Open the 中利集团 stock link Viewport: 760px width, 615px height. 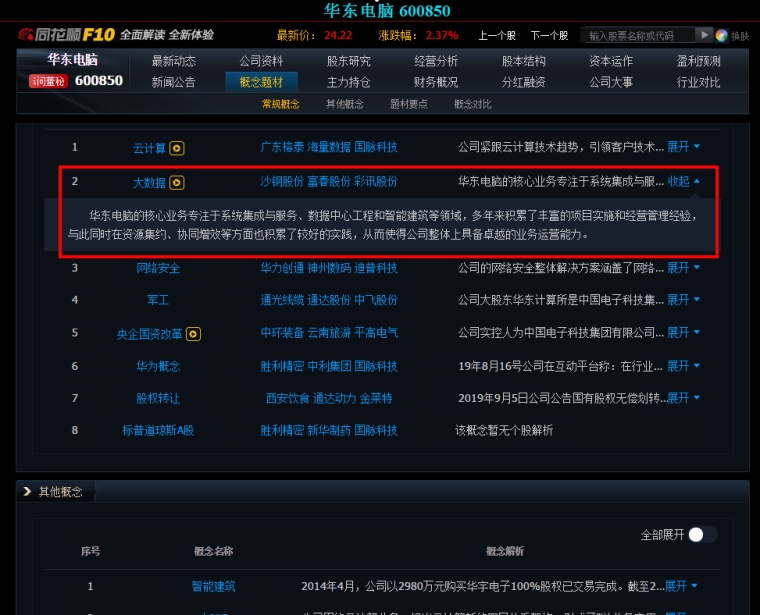coord(329,366)
